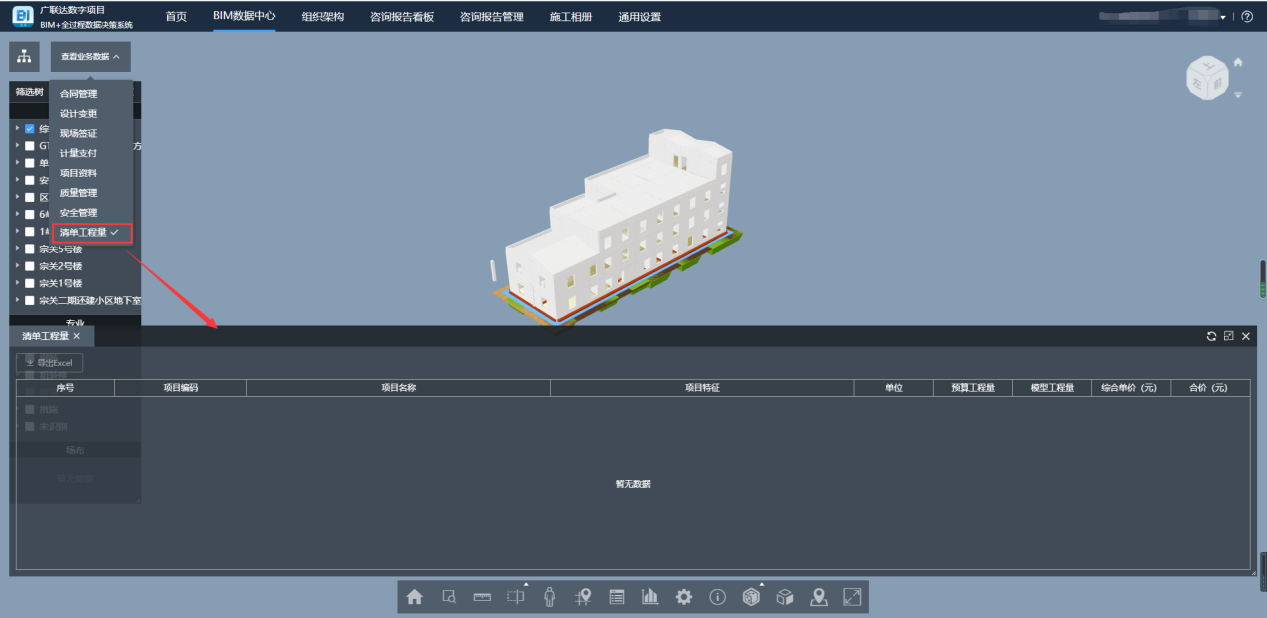Viewport: 1267px width, 618px height.
Task: Choose 现场签证 in the business data menu
Action: pyautogui.click(x=79, y=134)
